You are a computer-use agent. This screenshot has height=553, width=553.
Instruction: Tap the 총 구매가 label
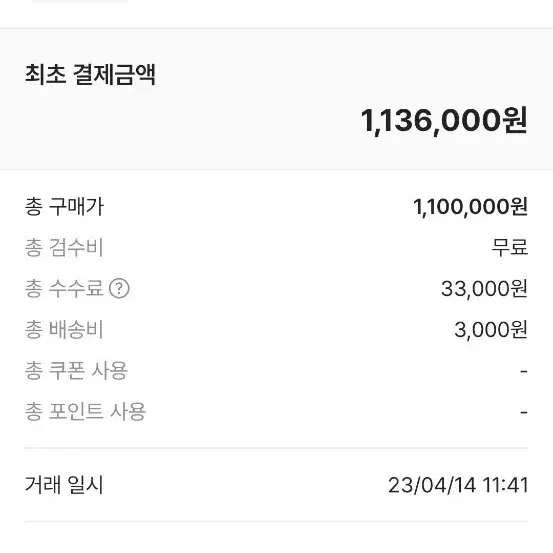[x=64, y=206]
